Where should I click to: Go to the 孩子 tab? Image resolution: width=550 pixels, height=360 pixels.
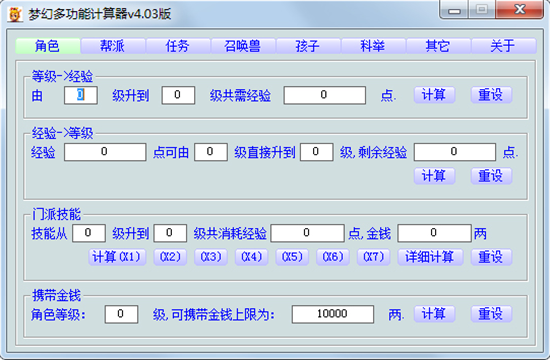tap(308, 46)
